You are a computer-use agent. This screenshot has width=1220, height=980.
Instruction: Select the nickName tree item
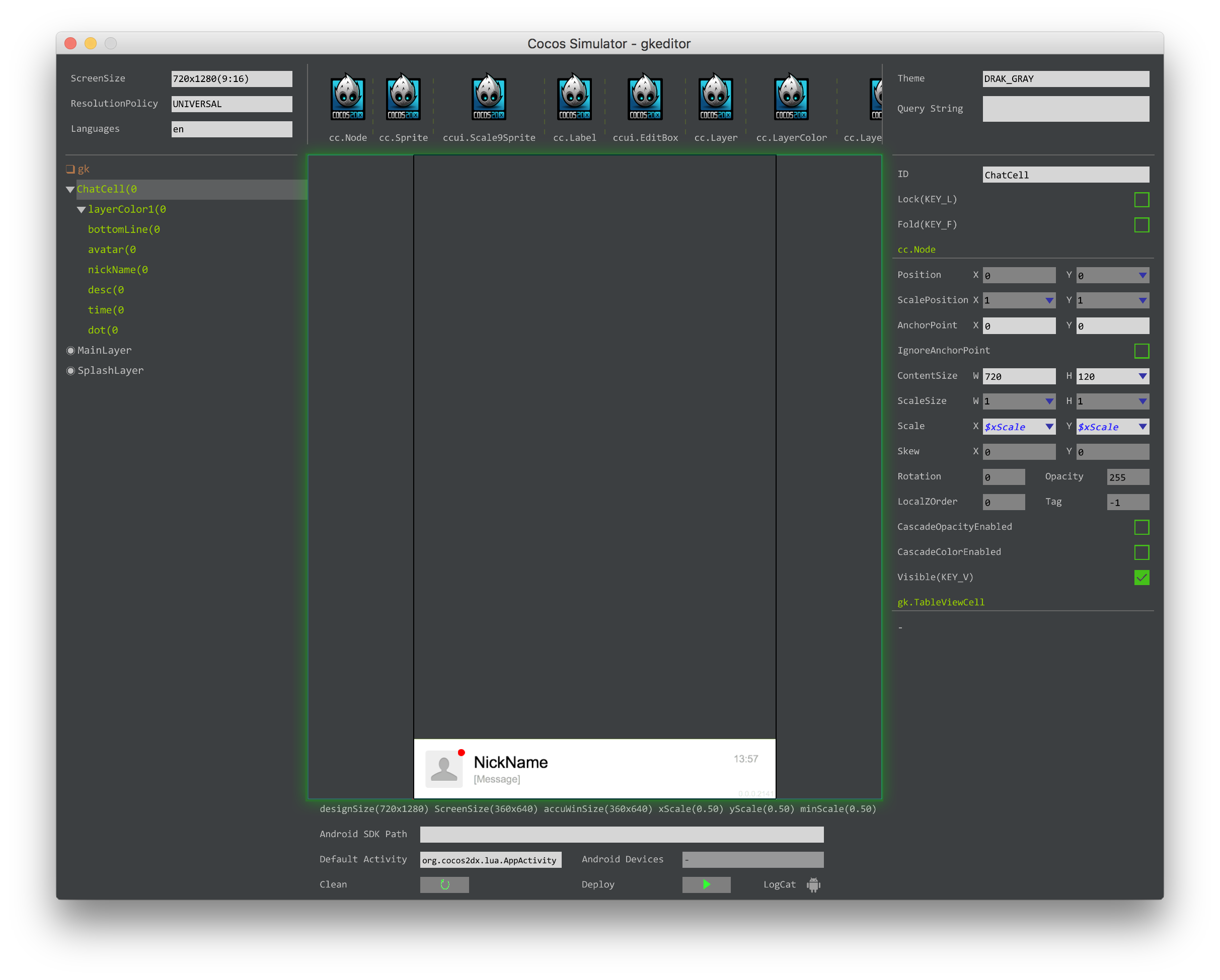click(118, 270)
